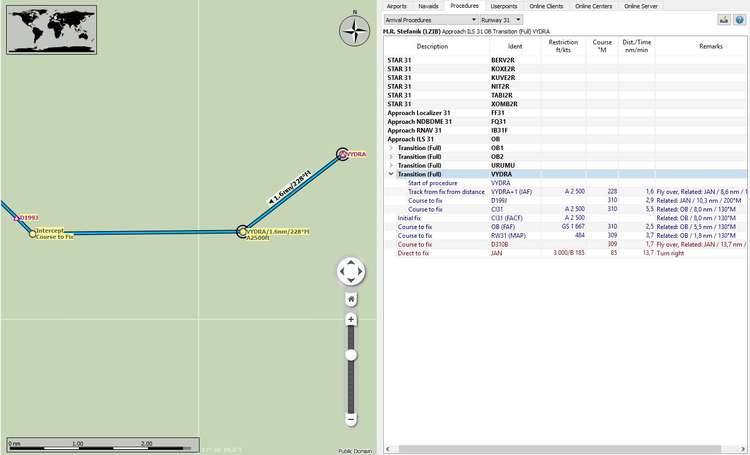The image size is (750, 455).
Task: Click the help question mark icon
Action: (x=740, y=19)
